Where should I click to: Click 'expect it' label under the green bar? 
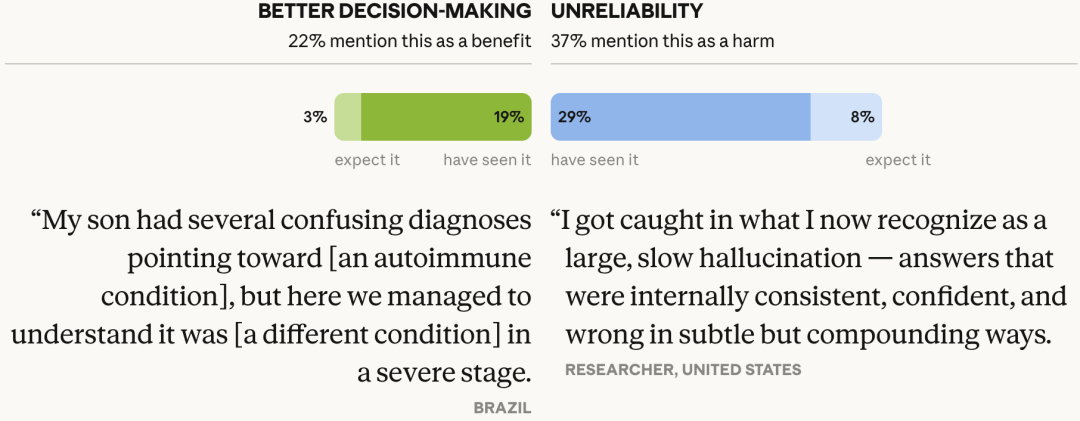[367, 160]
